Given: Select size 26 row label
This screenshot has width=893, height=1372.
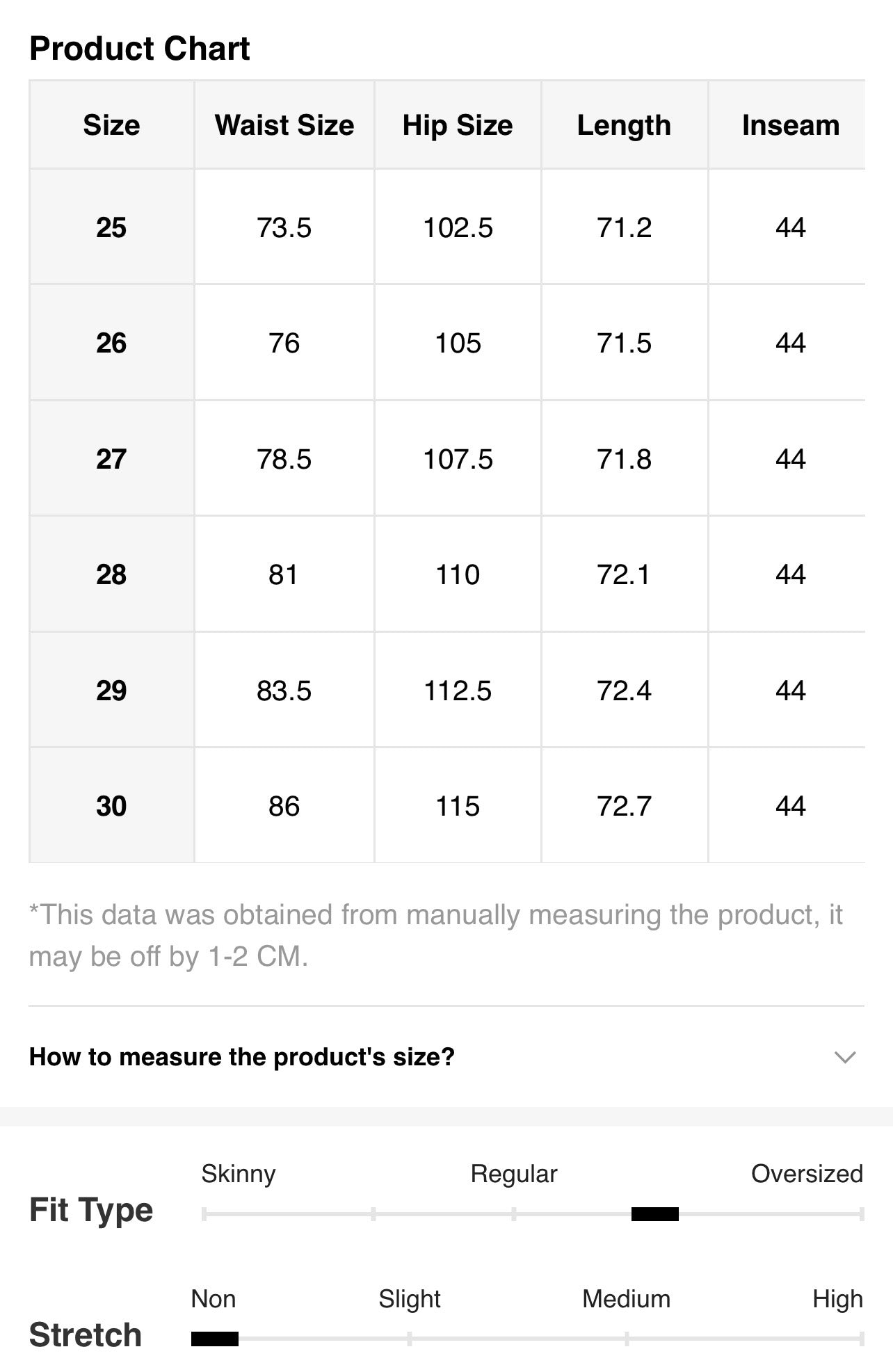Looking at the screenshot, I should pos(111,343).
